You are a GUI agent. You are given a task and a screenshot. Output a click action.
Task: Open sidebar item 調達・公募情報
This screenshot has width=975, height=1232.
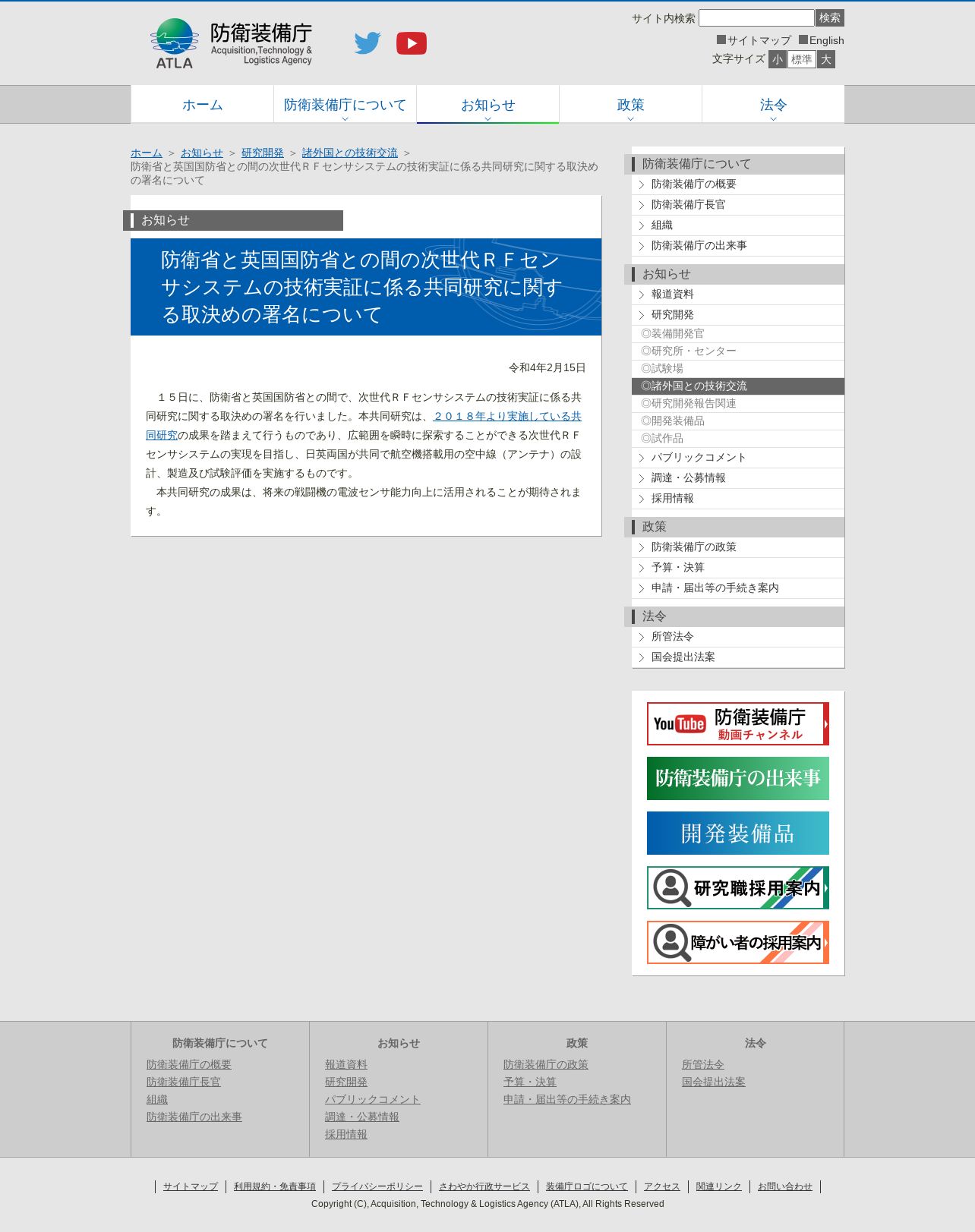click(738, 478)
